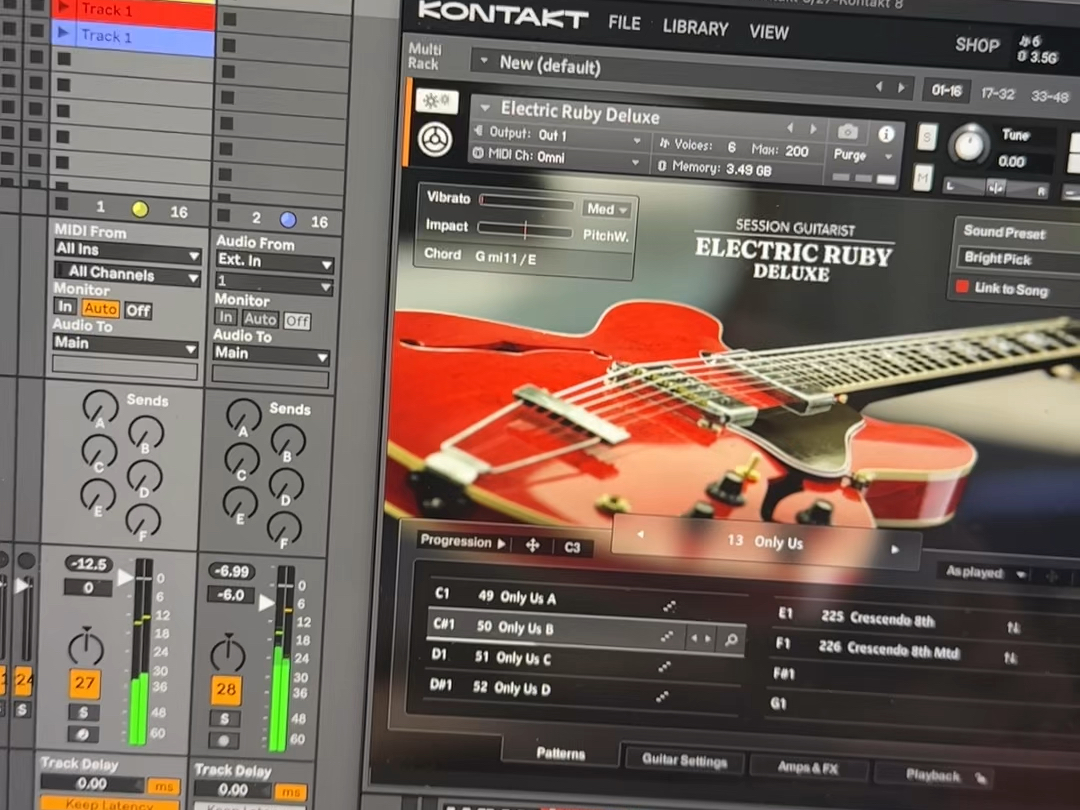Click the C3 key field
This screenshot has height=810, width=1080.
(x=572, y=548)
